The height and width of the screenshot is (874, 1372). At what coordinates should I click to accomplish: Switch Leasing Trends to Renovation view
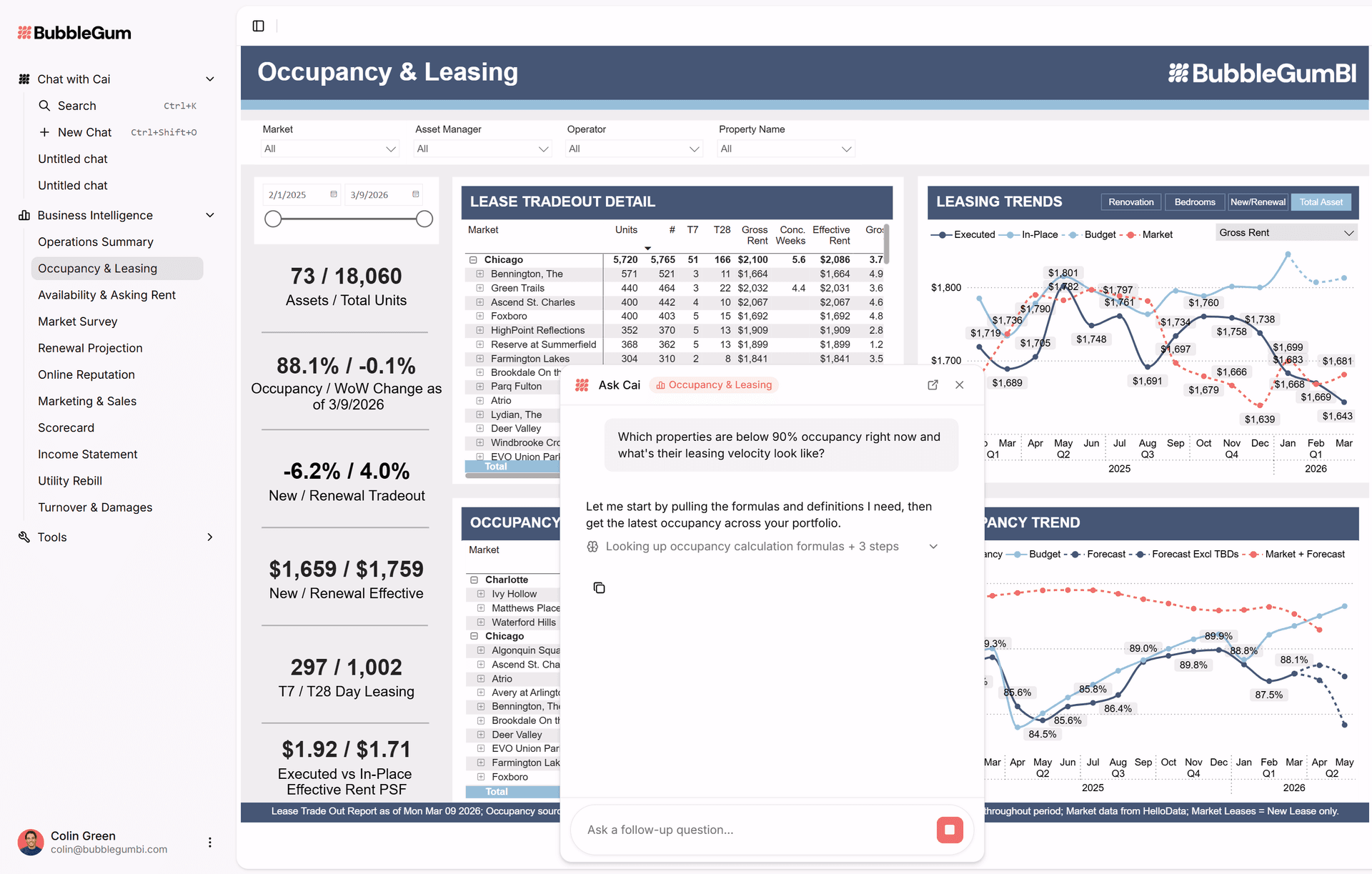1130,202
